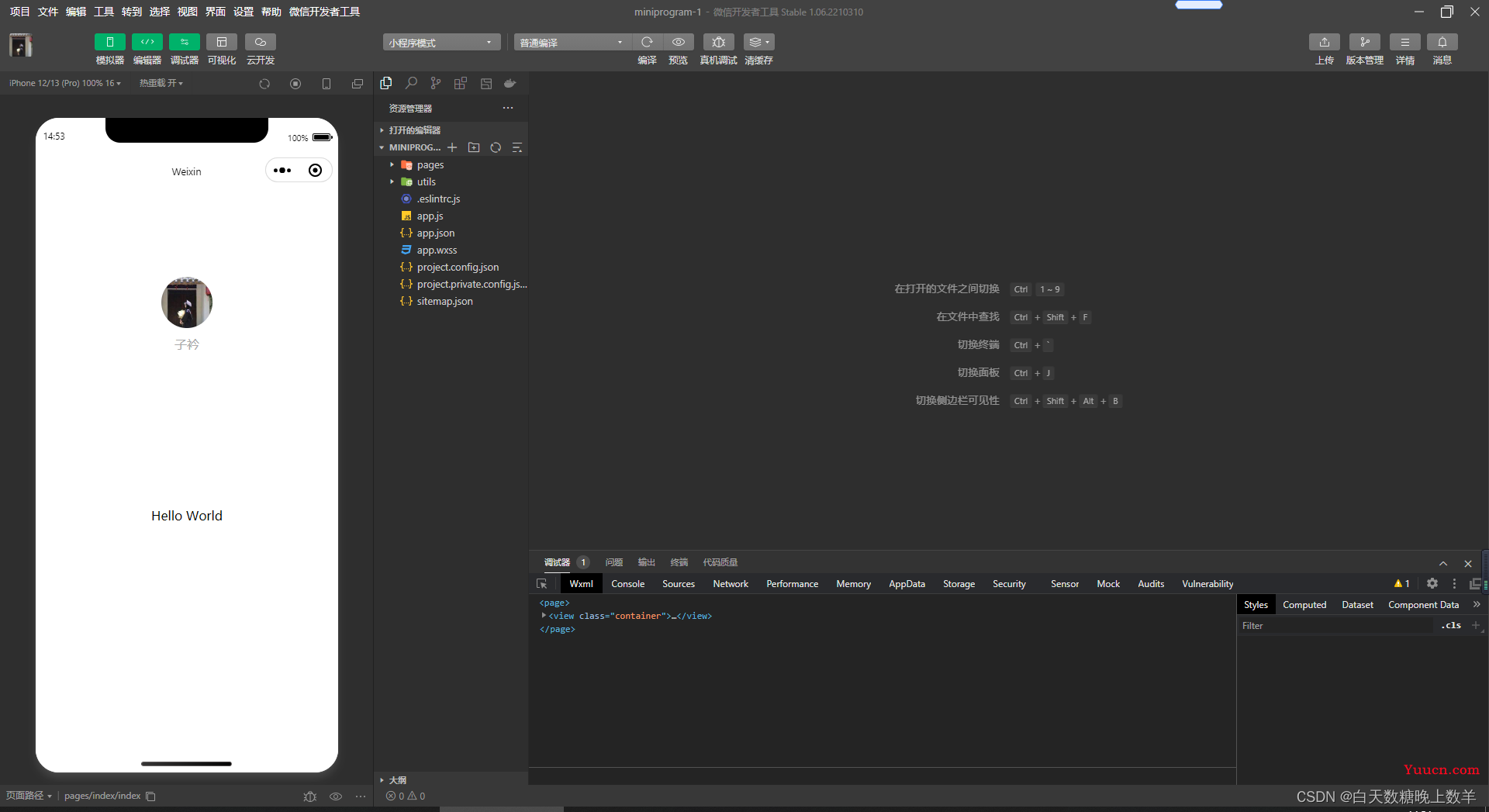1489x812 pixels.
Task: Create a new folder in project
Action: [474, 147]
